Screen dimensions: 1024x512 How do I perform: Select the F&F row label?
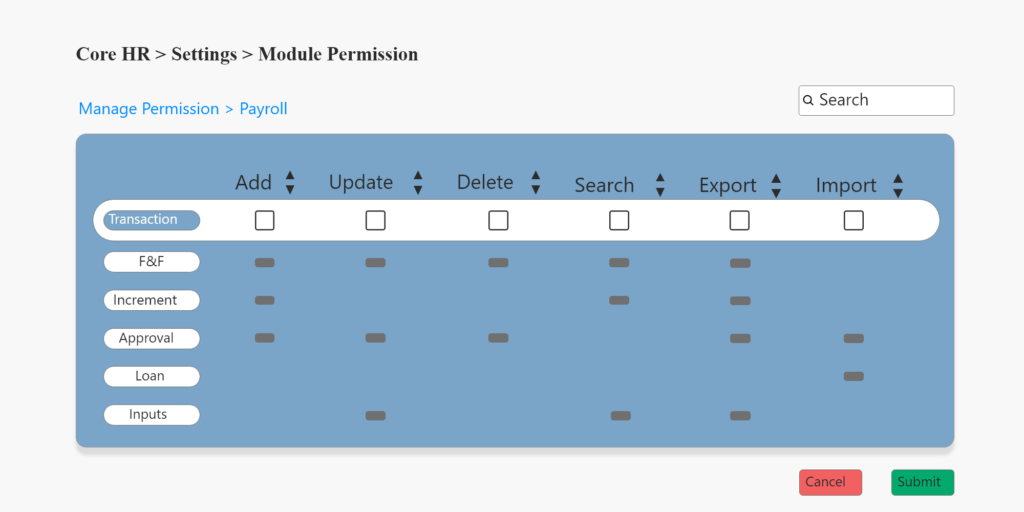tap(152, 262)
